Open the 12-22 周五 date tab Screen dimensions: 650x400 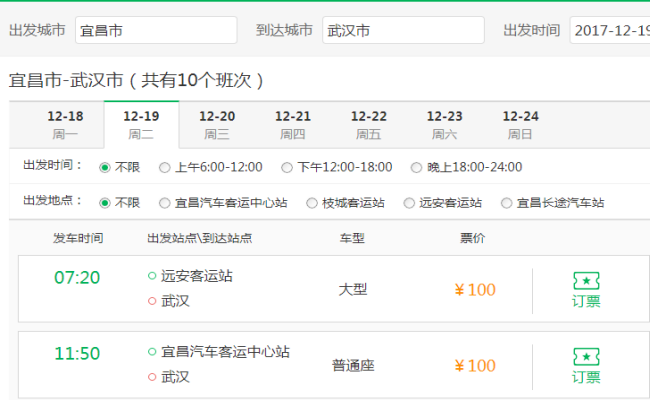coord(369,125)
